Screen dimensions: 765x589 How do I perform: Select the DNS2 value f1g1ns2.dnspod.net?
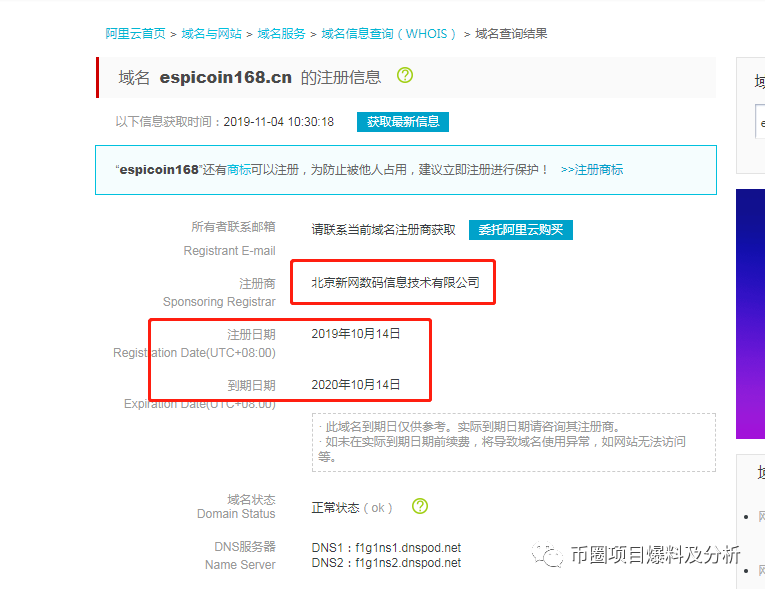pos(408,563)
